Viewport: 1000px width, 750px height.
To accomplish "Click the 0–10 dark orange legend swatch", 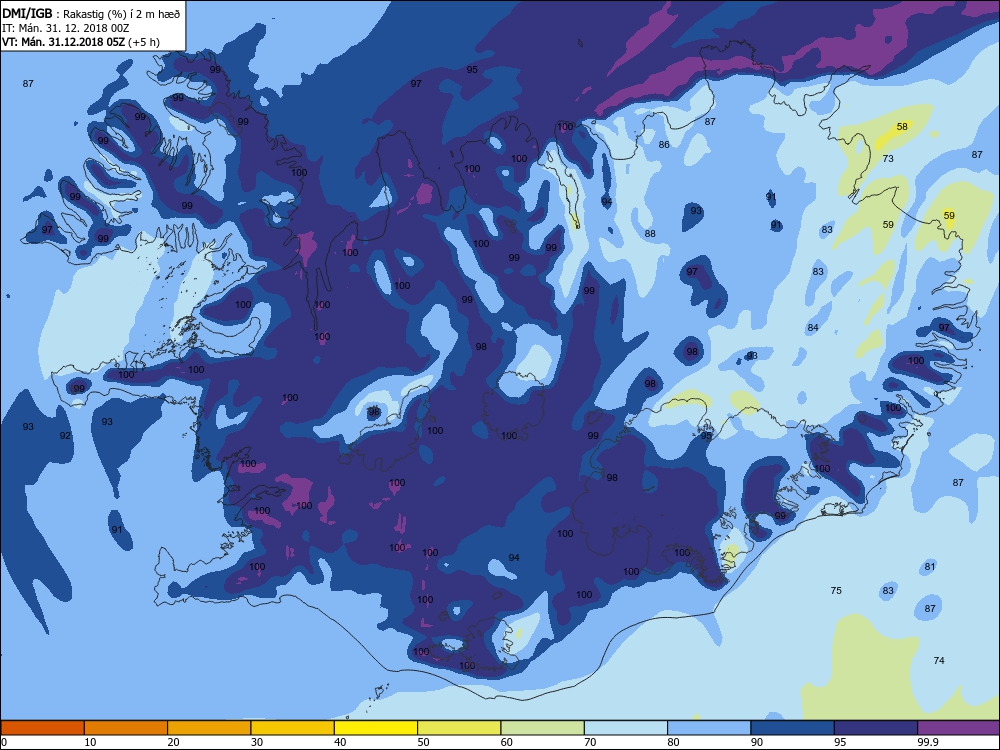I will click(42, 728).
